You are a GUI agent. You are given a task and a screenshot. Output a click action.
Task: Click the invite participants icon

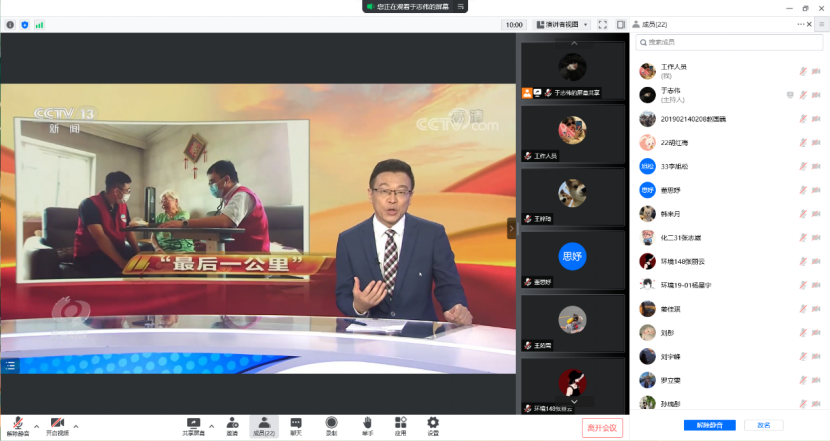pos(232,425)
